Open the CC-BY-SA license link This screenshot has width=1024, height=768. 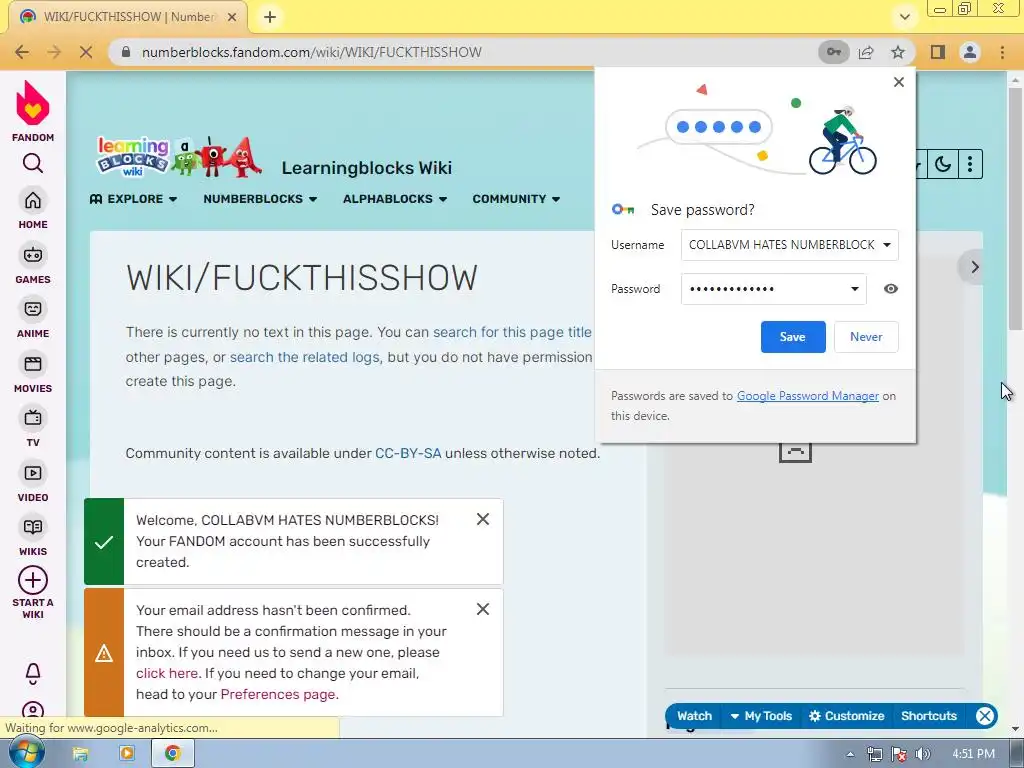coord(408,453)
